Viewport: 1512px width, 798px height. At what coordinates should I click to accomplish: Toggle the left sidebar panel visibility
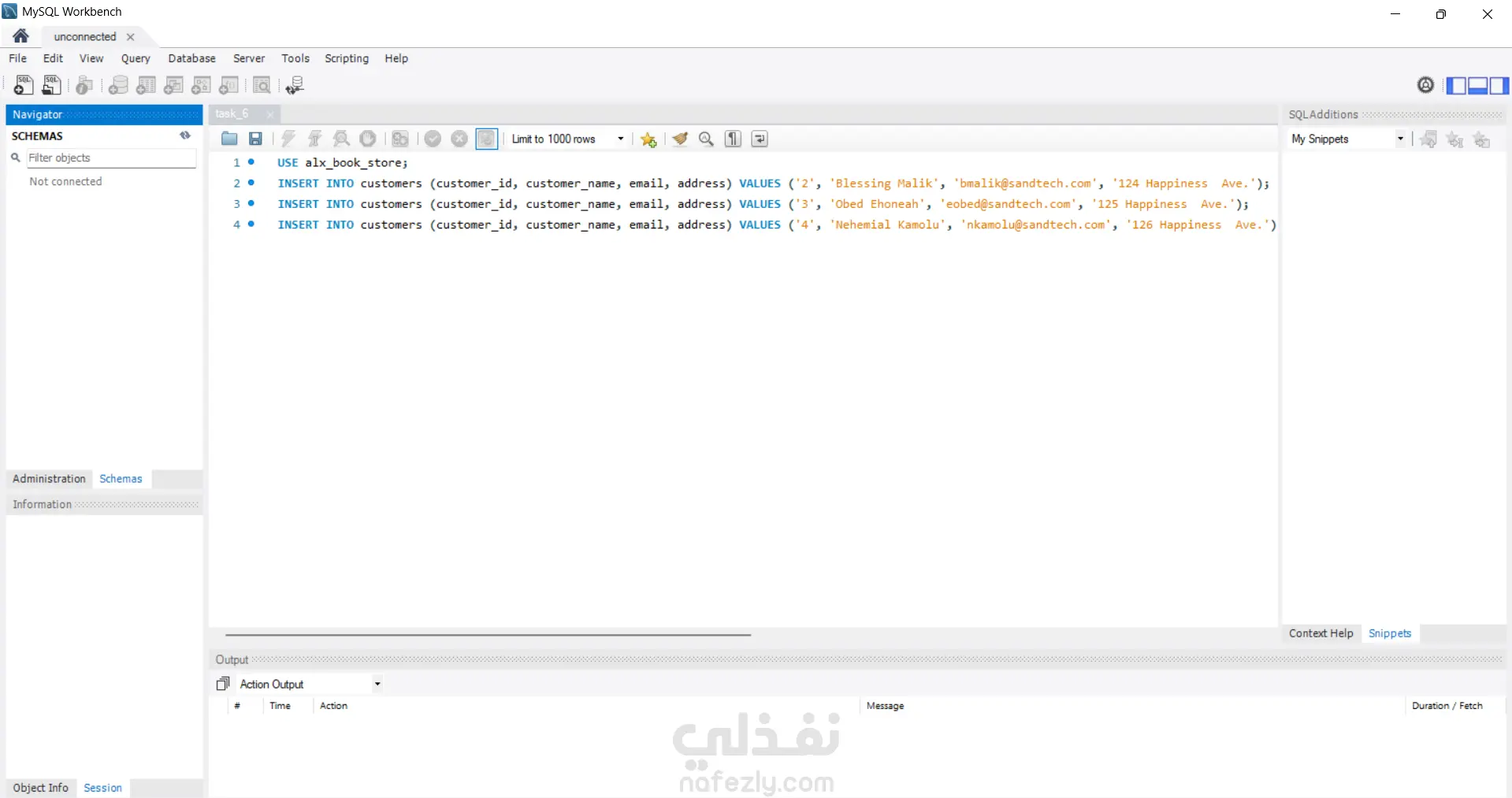[x=1457, y=85]
